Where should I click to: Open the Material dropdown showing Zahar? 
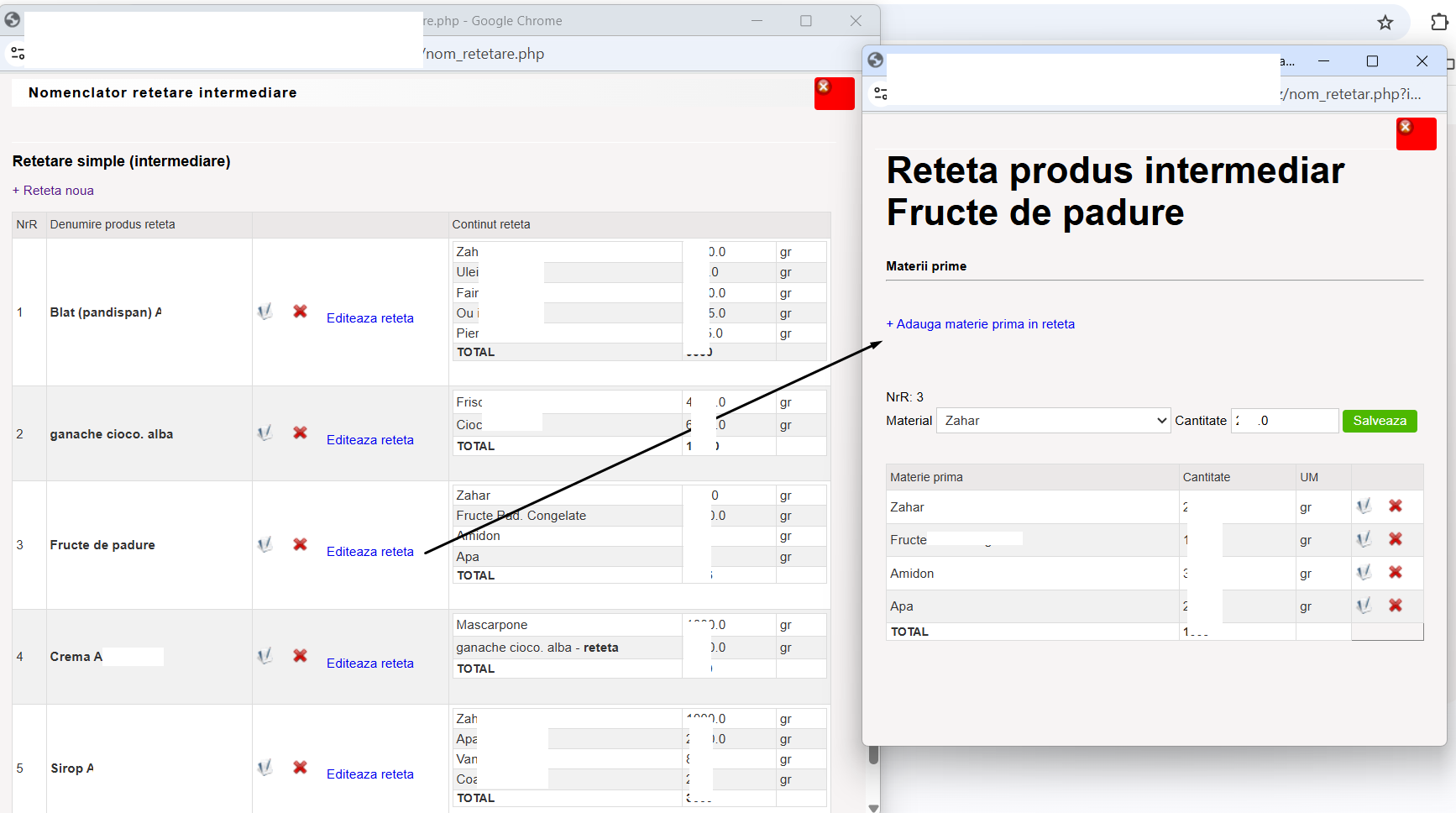point(1053,421)
